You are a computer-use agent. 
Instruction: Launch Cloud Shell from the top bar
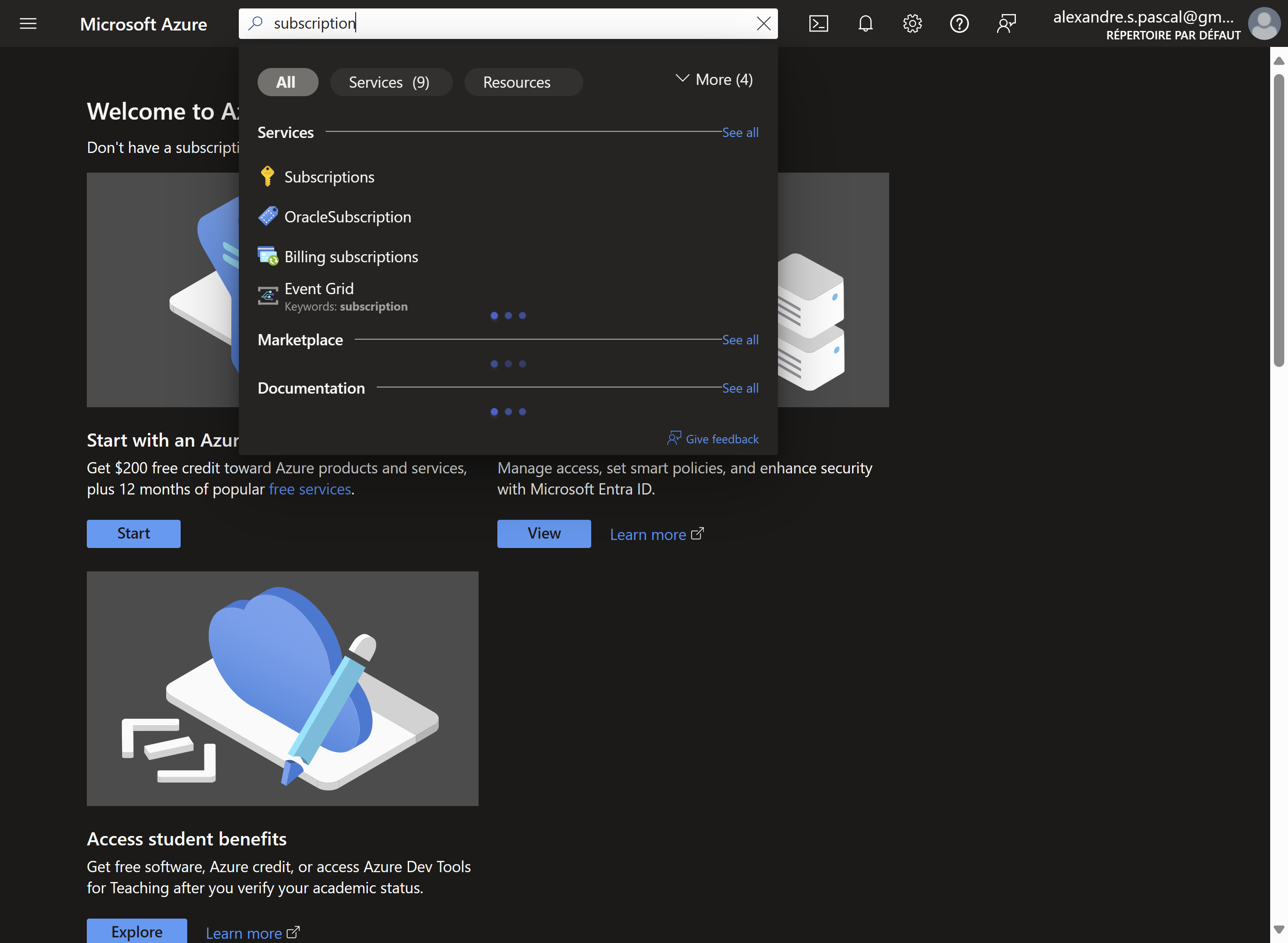click(818, 23)
